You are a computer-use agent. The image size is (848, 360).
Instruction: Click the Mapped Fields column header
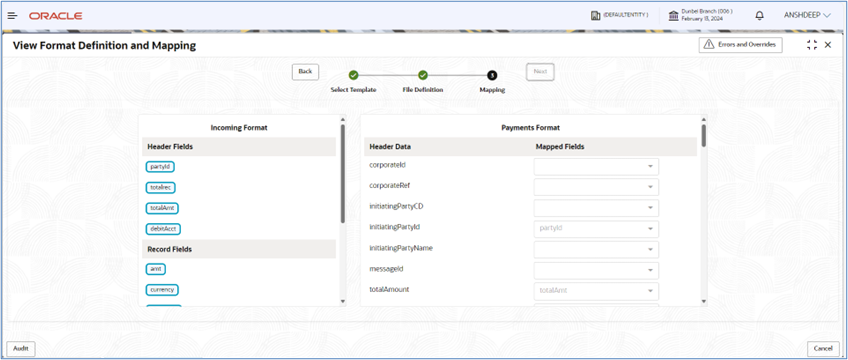point(560,146)
